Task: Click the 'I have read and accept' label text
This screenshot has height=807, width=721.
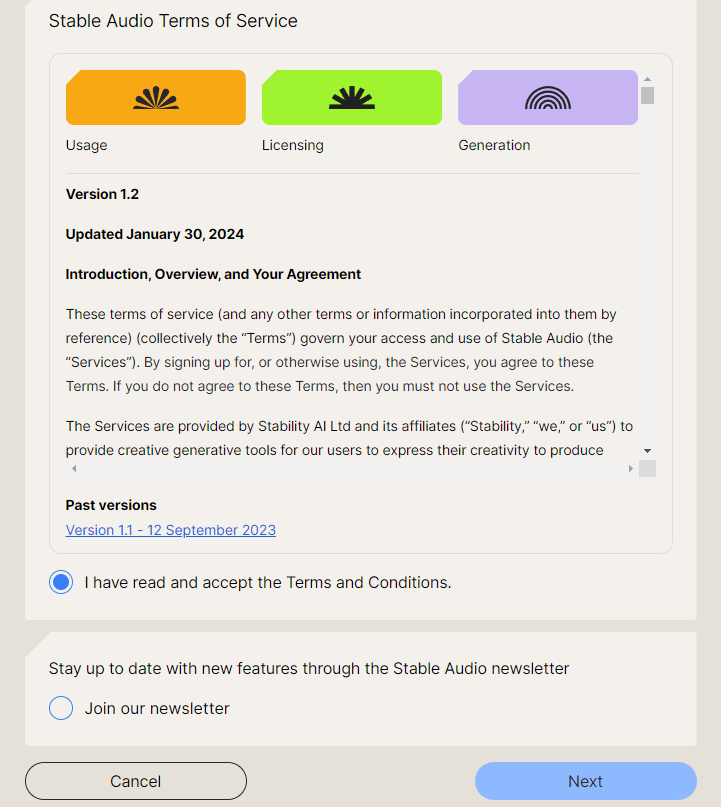Action: [x=268, y=583]
